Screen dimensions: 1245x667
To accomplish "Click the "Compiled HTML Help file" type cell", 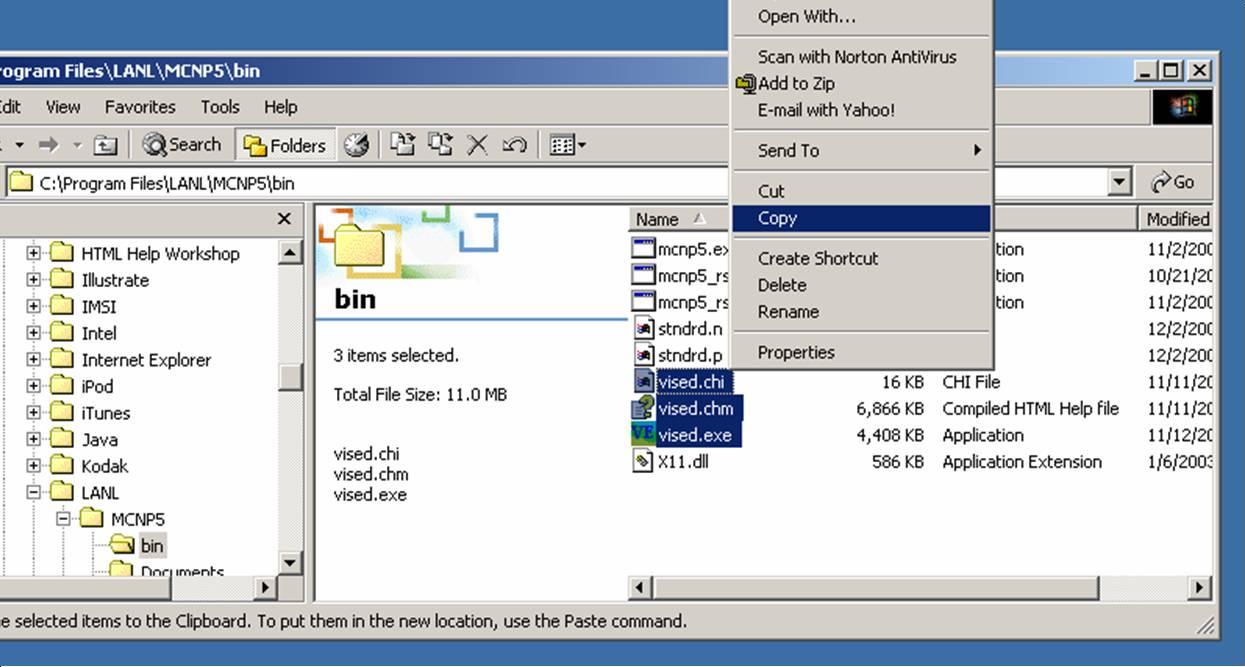I will point(1030,408).
